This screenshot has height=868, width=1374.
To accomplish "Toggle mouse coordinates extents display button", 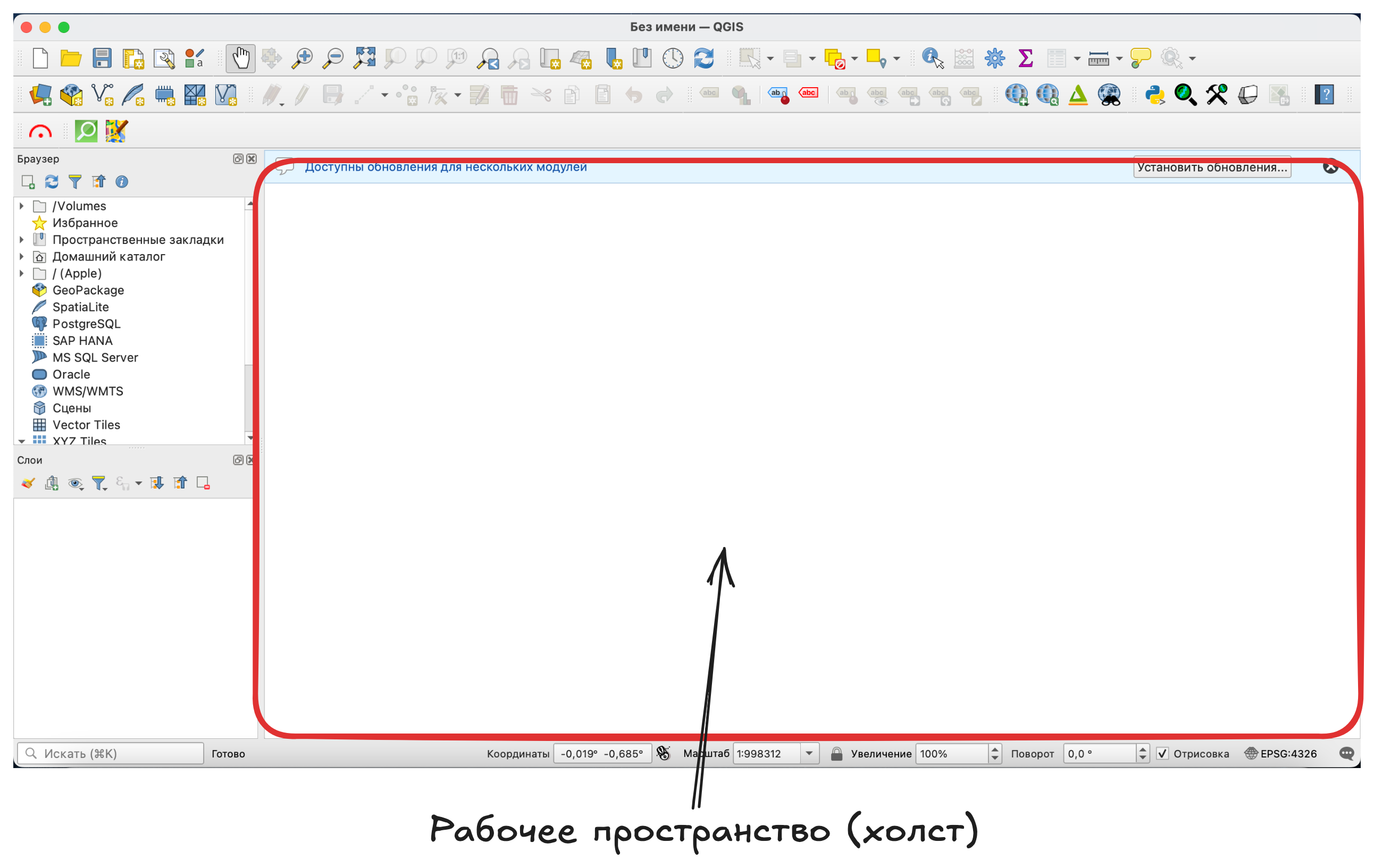I will pyautogui.click(x=663, y=753).
